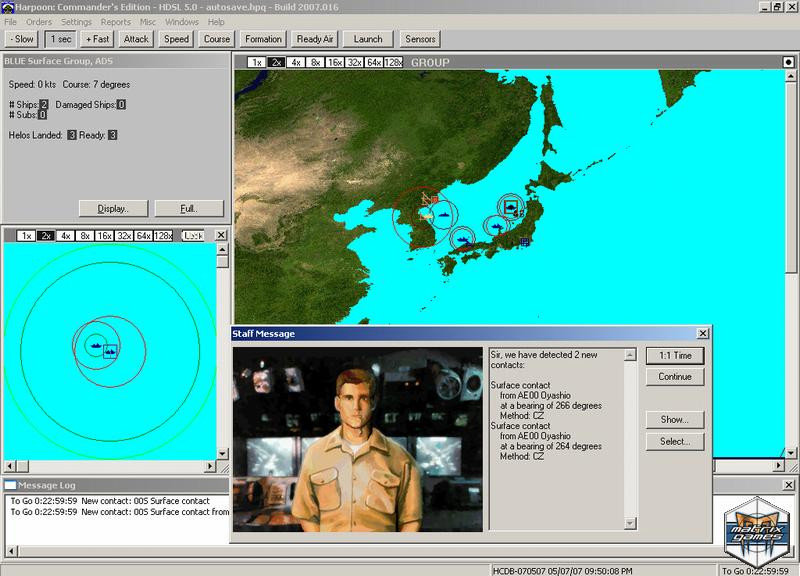Click Continue in Staff Message

pyautogui.click(x=675, y=377)
